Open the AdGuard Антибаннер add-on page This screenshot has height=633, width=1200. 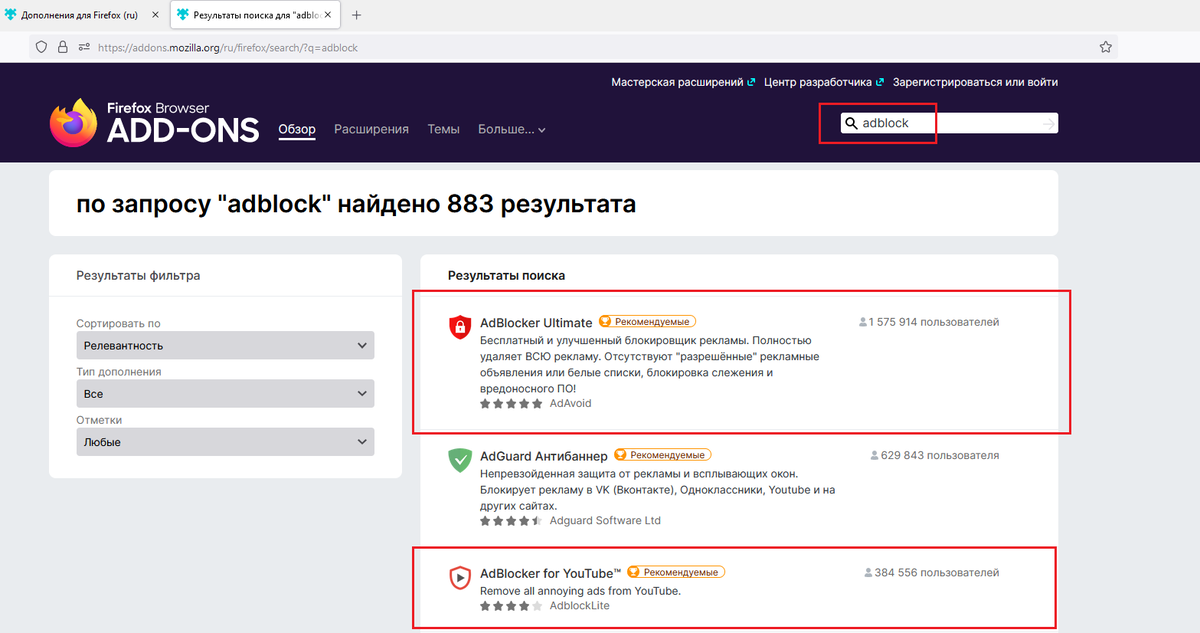coord(544,455)
